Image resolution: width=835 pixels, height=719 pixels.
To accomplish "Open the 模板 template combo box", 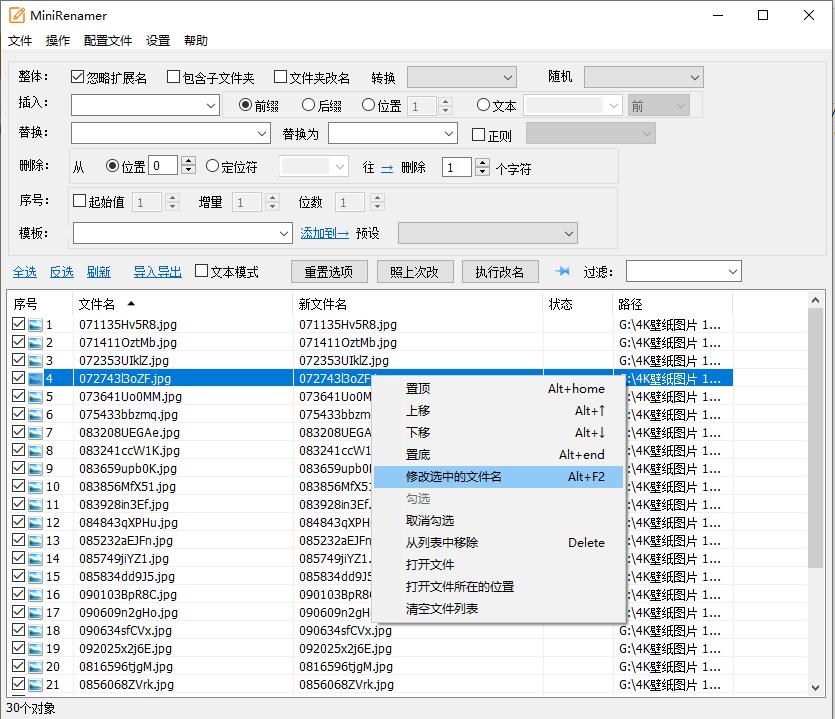I will point(283,233).
